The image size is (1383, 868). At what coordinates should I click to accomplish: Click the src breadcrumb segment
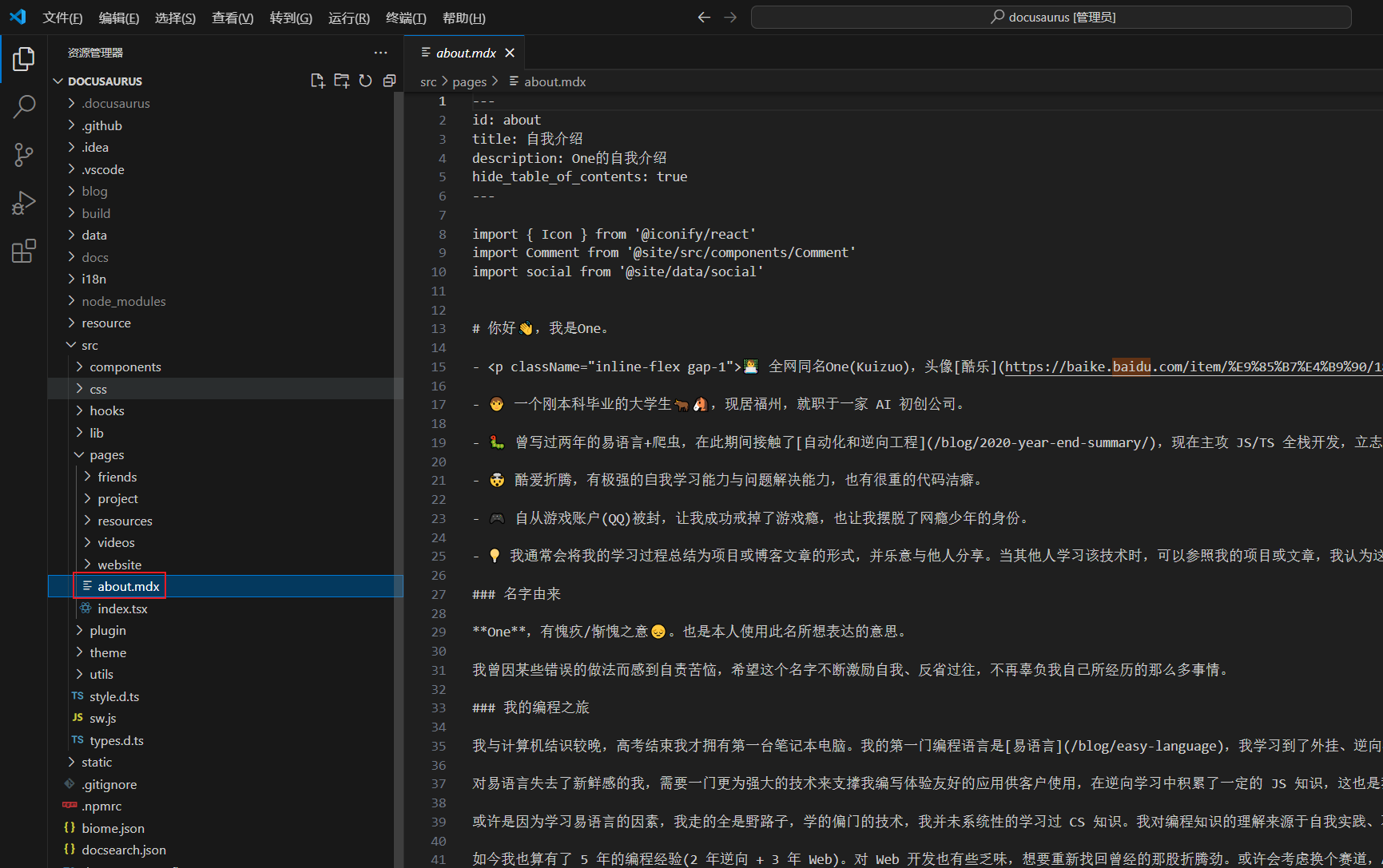tap(428, 81)
